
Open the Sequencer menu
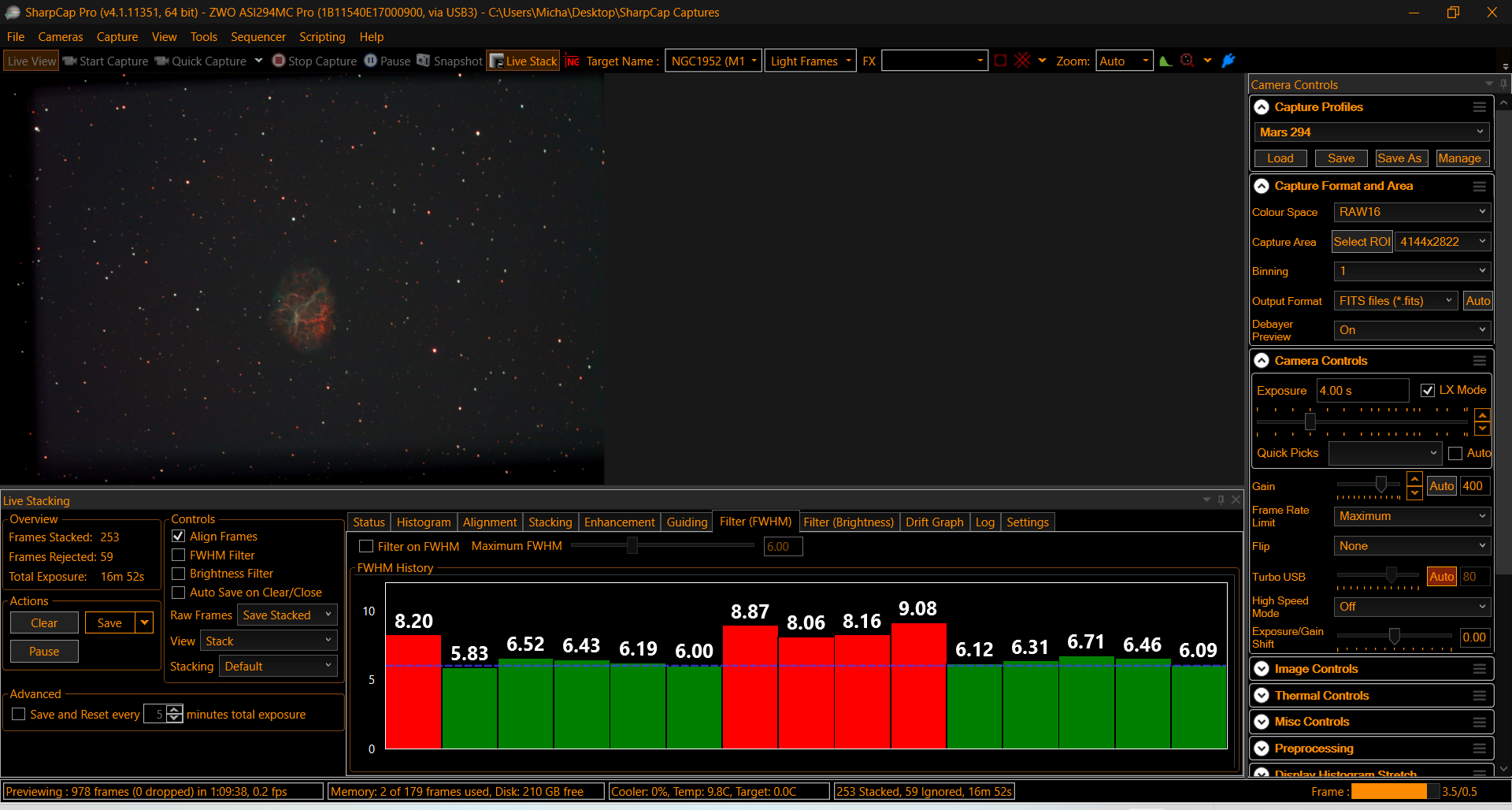point(258,37)
